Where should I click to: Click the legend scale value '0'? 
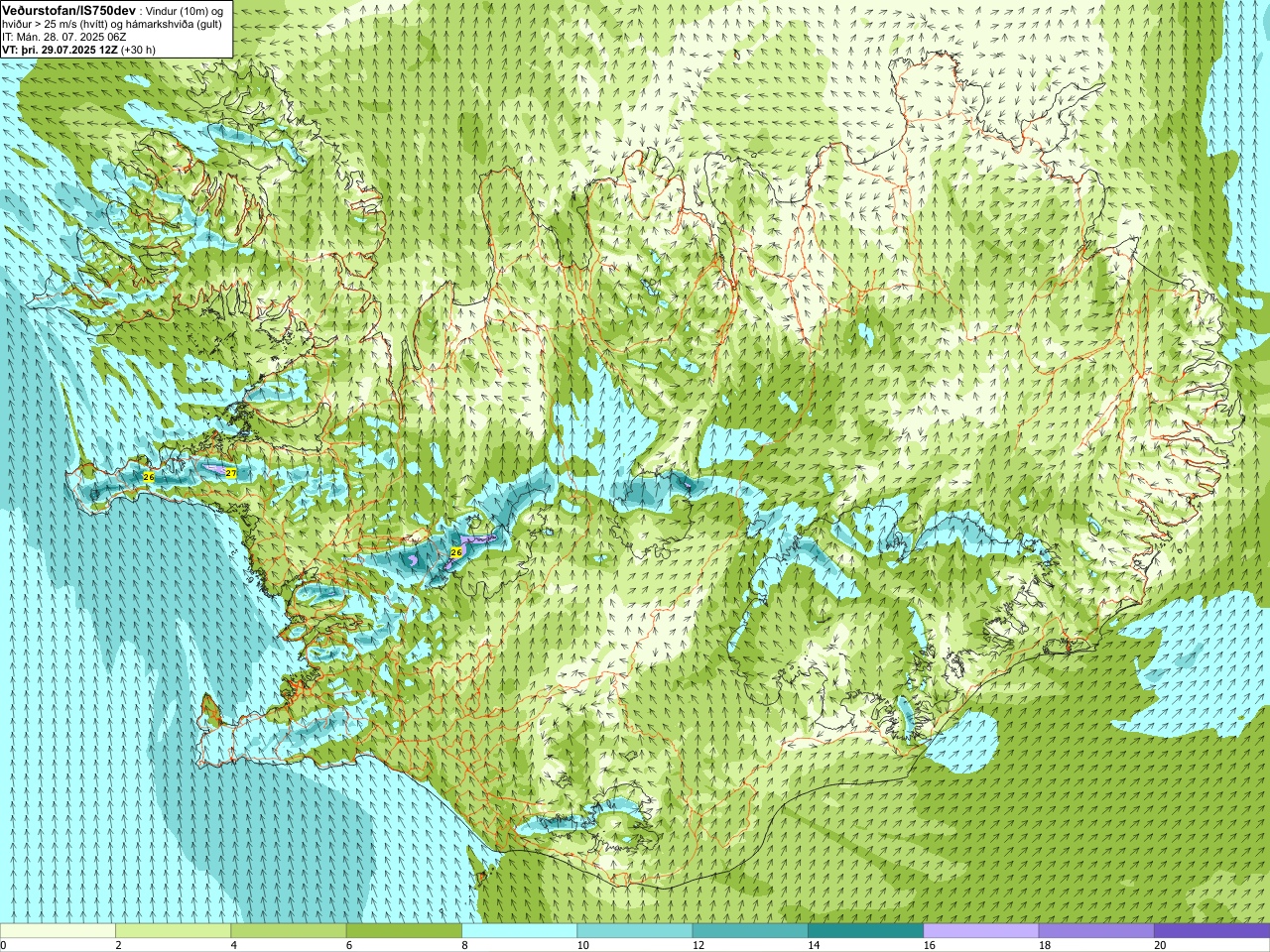pos(3,945)
